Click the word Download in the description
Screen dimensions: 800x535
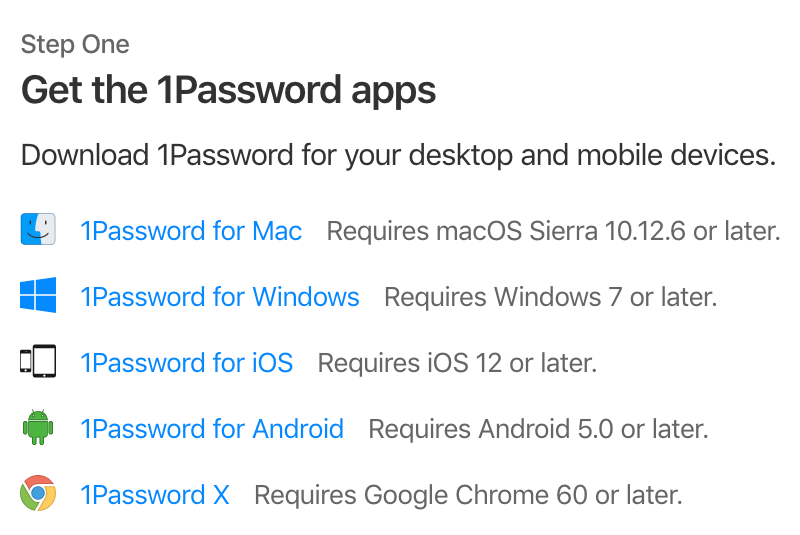pyautogui.click(x=85, y=155)
